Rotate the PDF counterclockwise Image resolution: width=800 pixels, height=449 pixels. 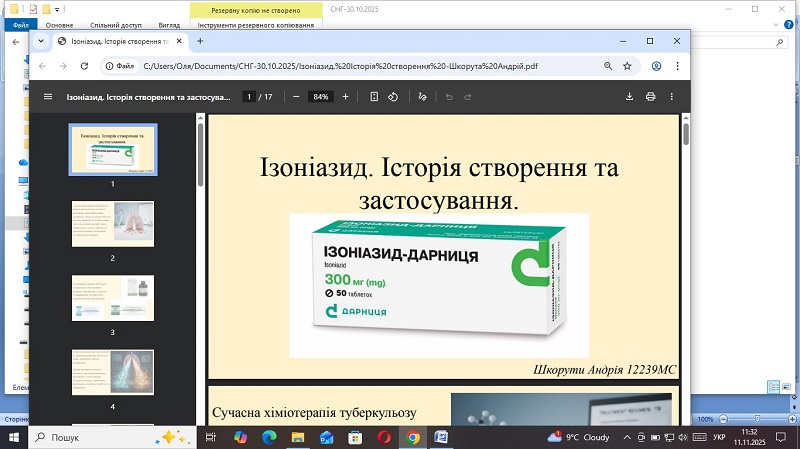(393, 97)
